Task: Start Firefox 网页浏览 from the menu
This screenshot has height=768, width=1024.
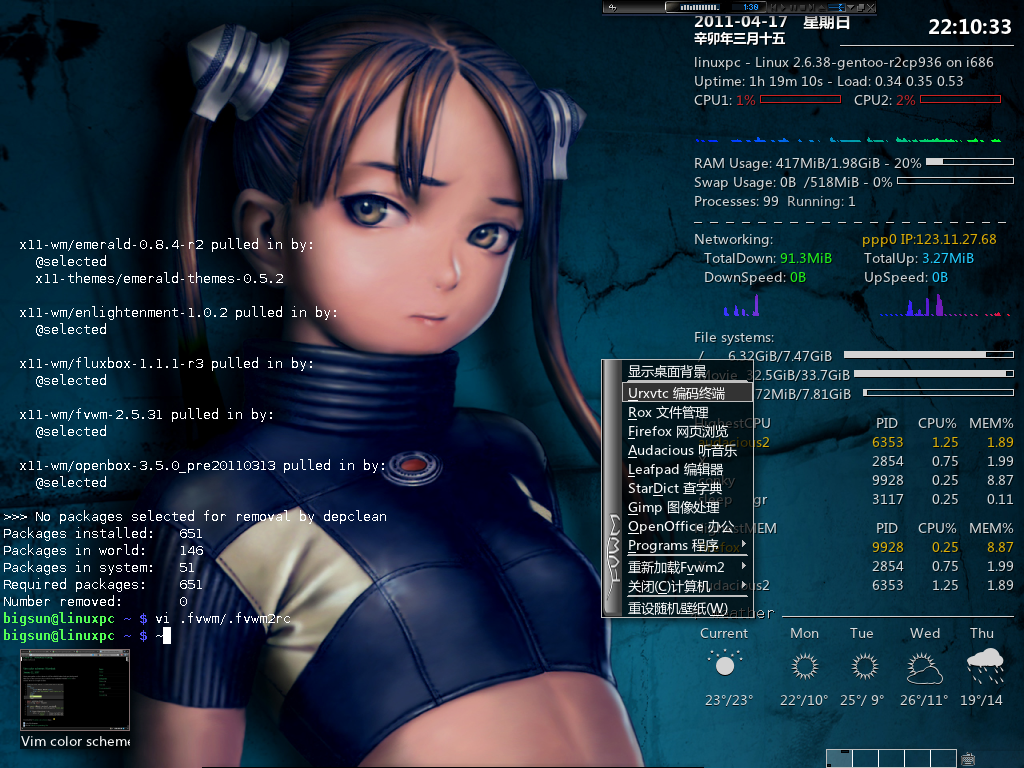Action: 686,432
